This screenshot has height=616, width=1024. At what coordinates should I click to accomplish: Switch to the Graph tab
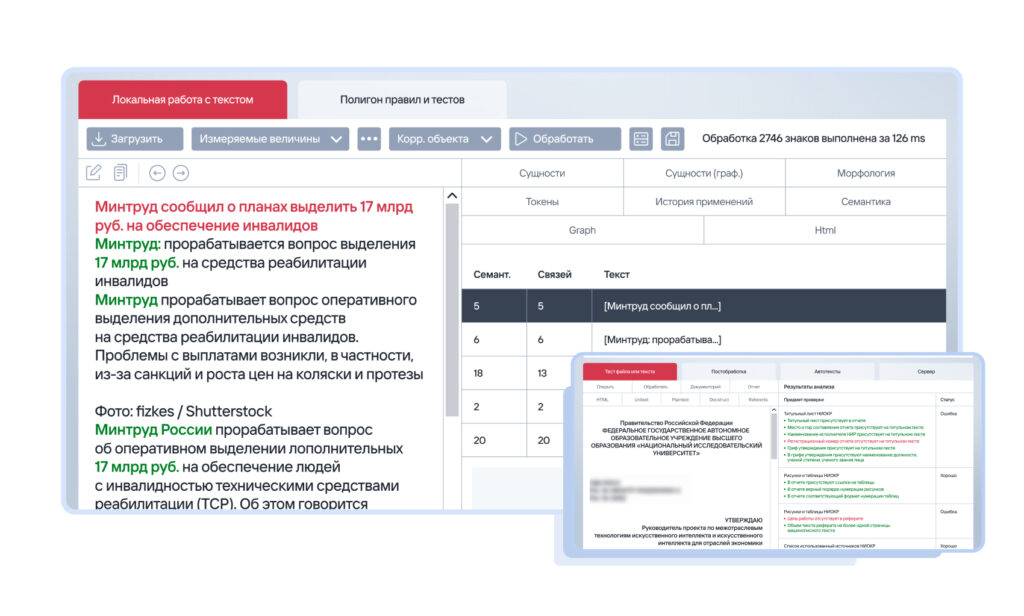pos(580,230)
